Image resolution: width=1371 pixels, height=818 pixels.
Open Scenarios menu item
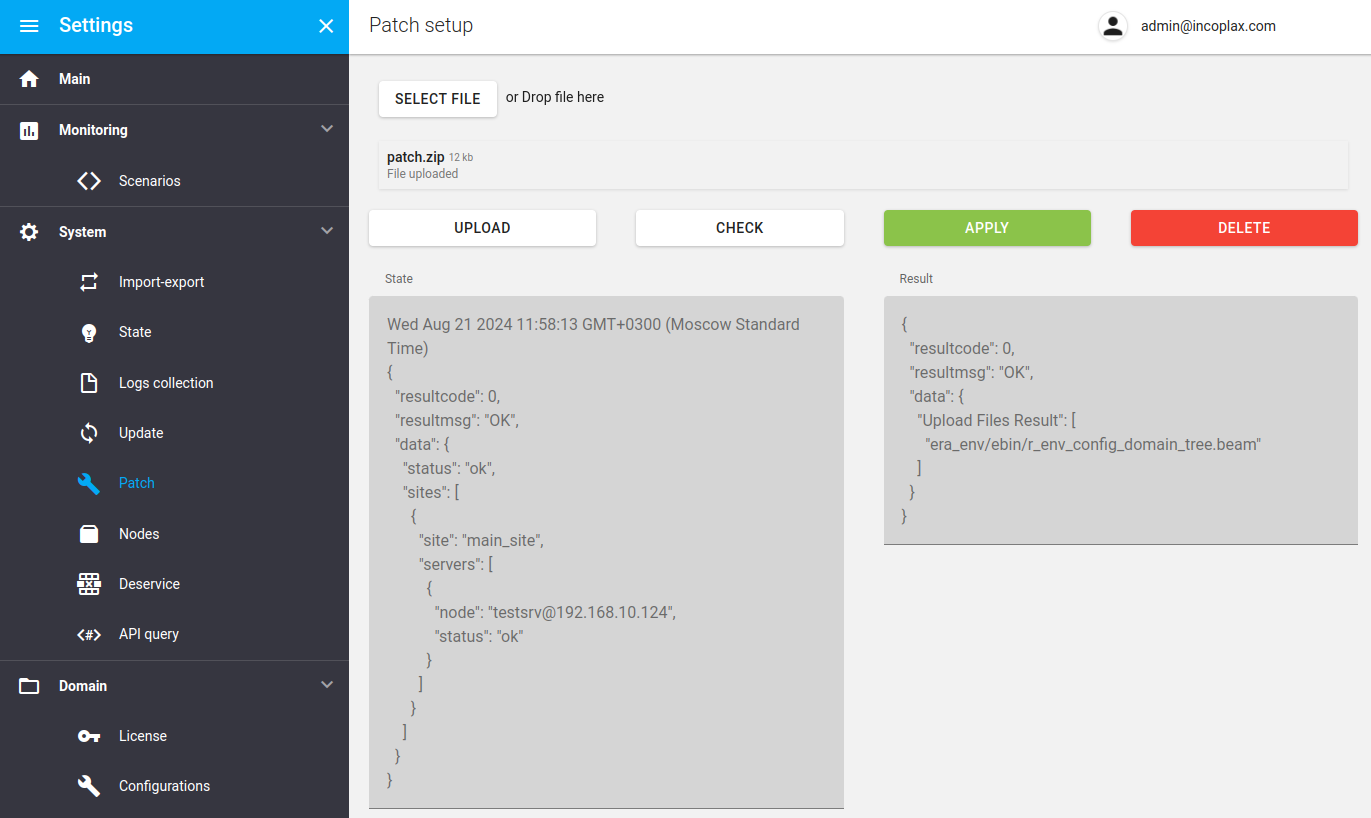[174, 181]
